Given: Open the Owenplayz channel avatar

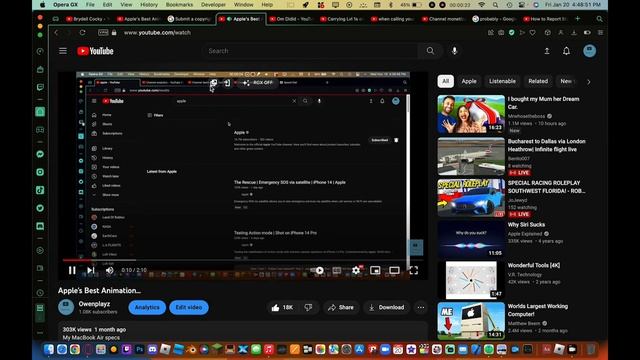Looking at the screenshot, I should [66, 307].
